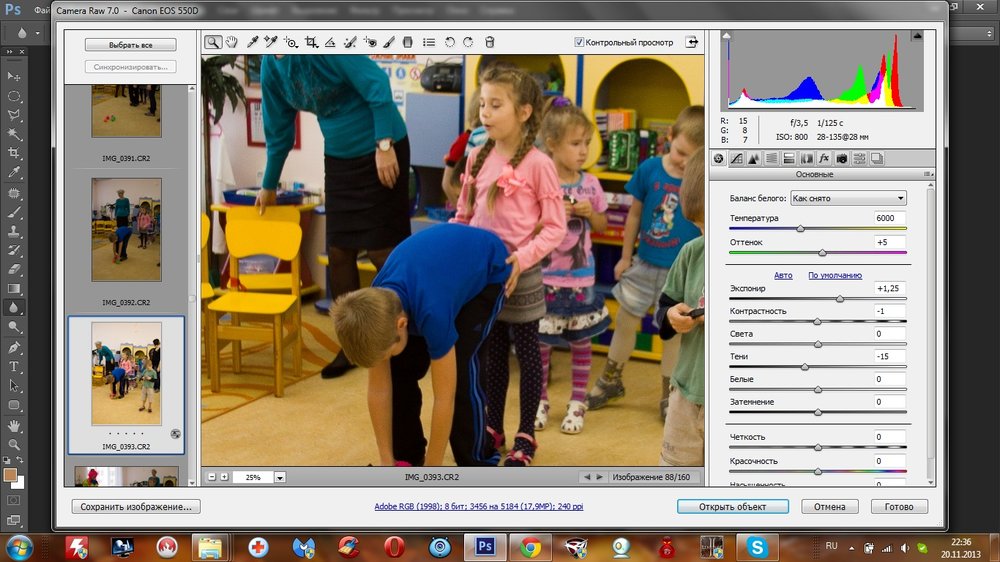
Task: Toggle shadow clipping warning in histogram
Action: click(x=727, y=36)
